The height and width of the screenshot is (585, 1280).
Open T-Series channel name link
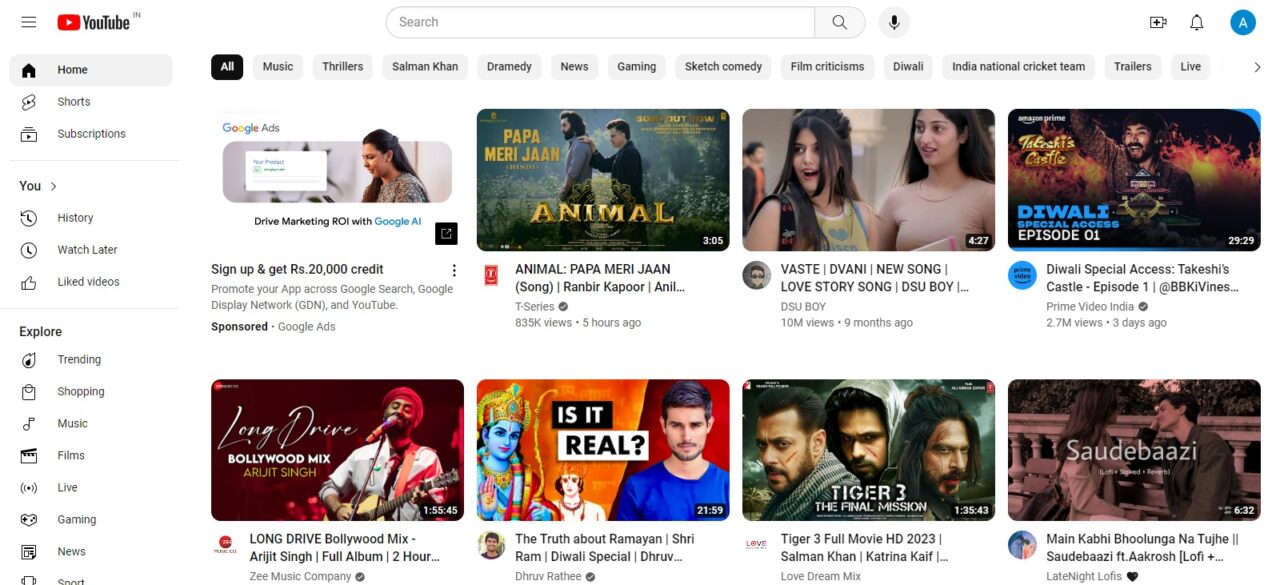[535, 307]
